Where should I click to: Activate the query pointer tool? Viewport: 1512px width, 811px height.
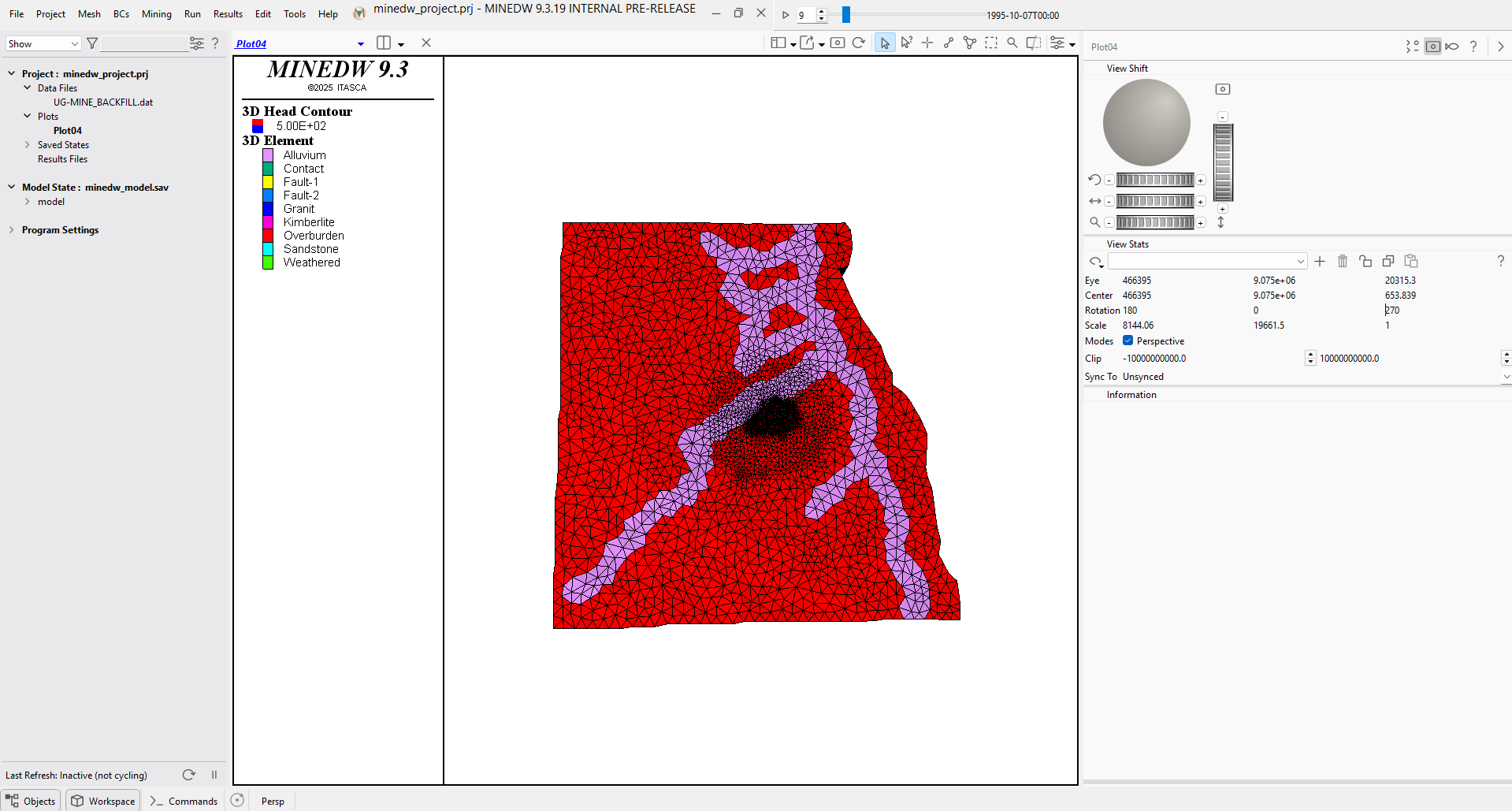point(907,43)
